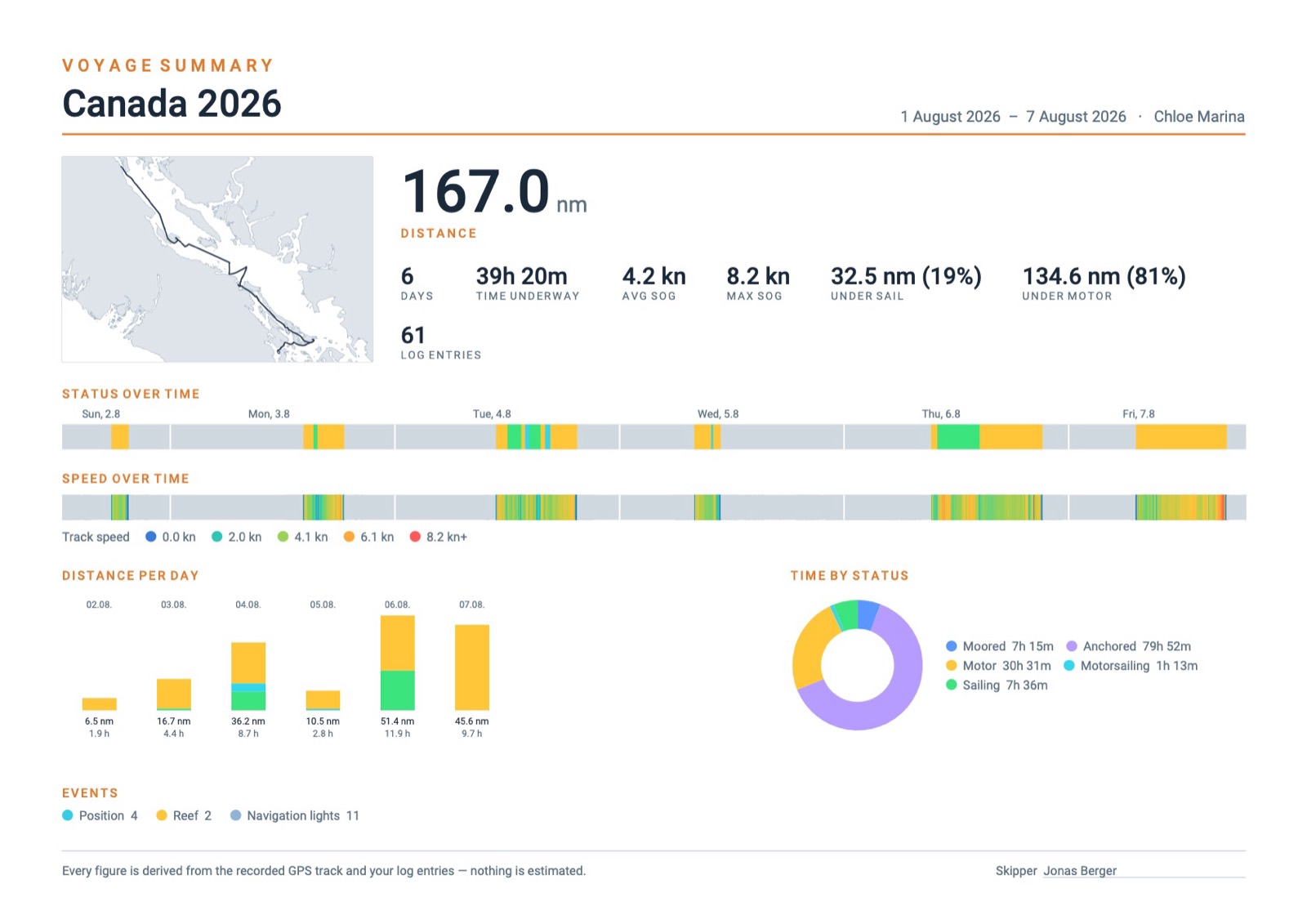Click Thursday's green sailing segment in Status Over Time
Image resolution: width=1307 pixels, height=924 pixels.
pos(958,437)
